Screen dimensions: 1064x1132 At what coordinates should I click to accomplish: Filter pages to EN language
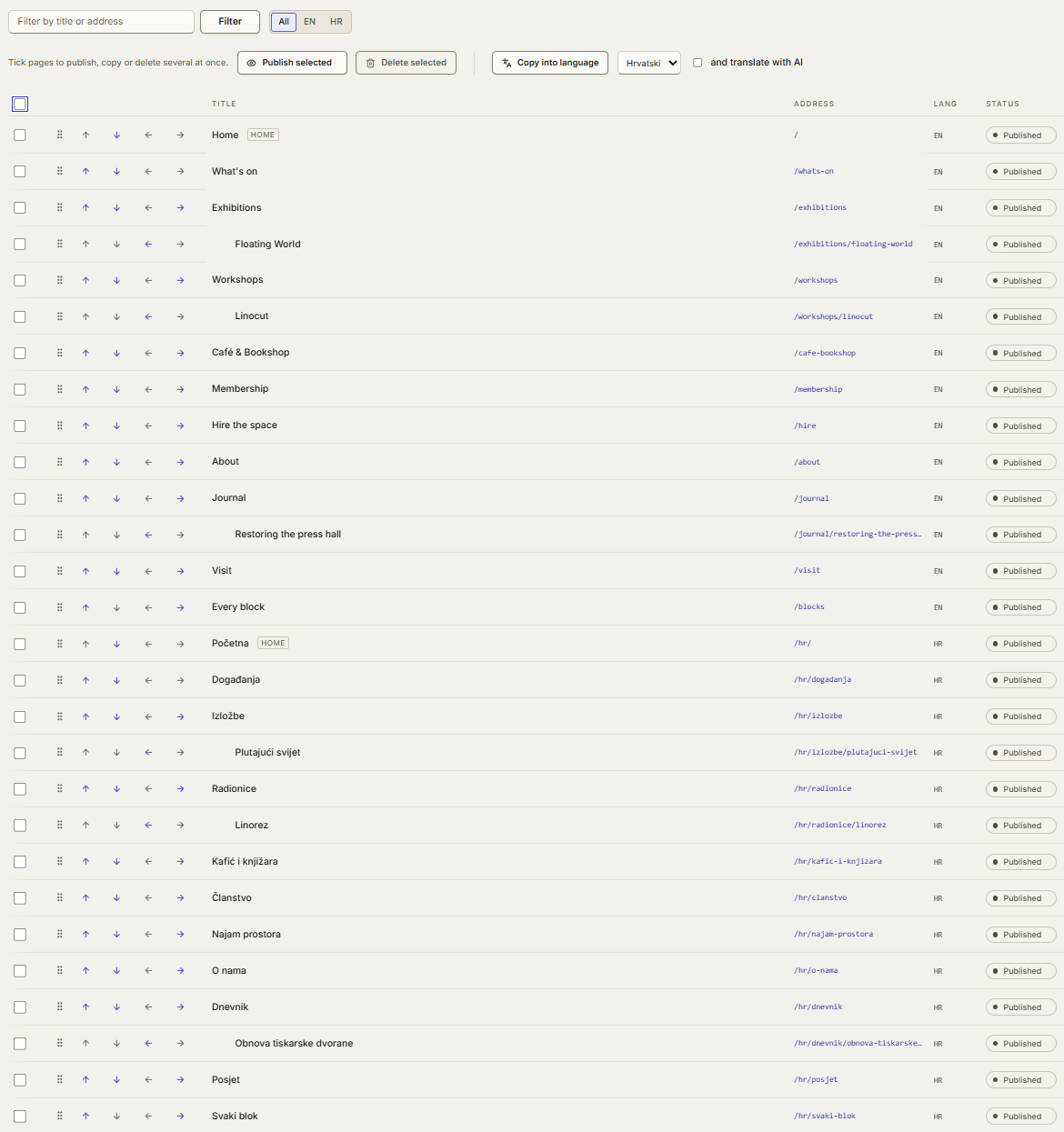[310, 22]
